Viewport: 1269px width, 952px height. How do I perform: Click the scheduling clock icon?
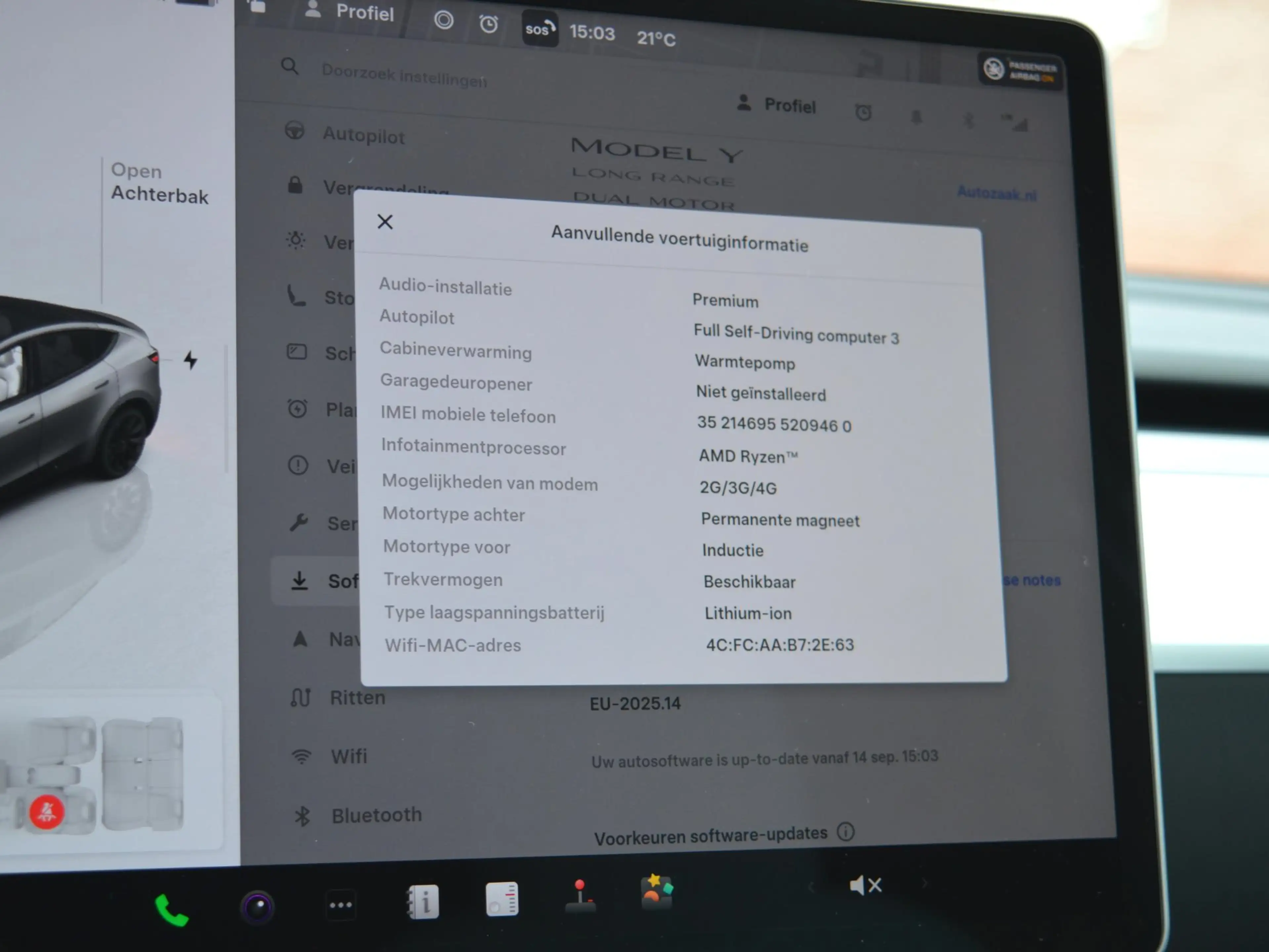pos(297,408)
